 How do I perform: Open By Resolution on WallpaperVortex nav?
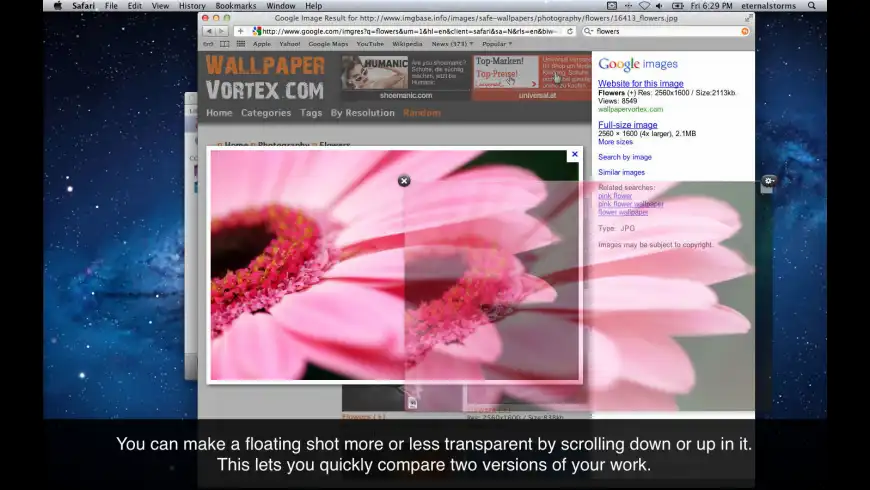pyautogui.click(x=362, y=113)
